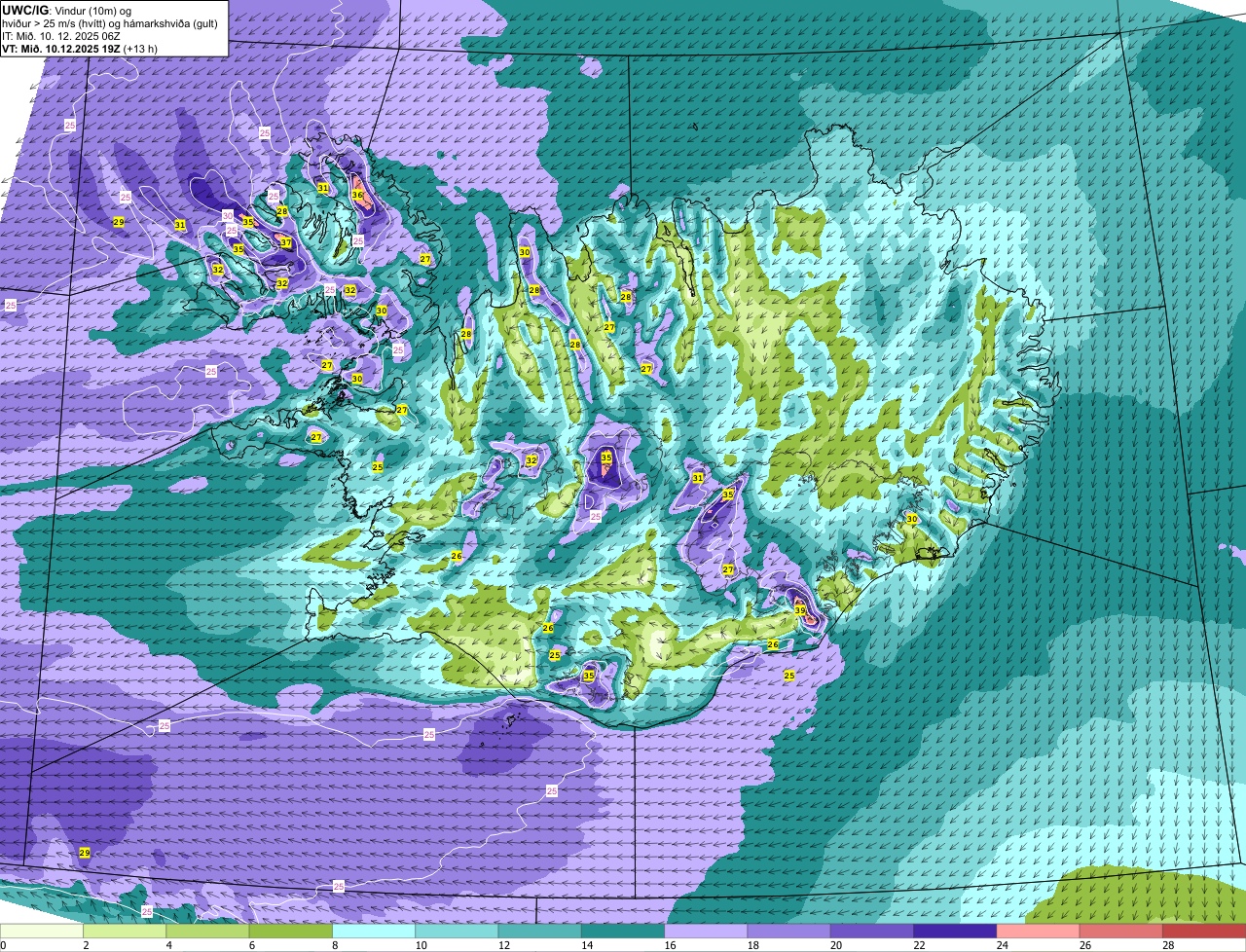Screen dimensions: 1246x952
Task: Click the 20–22 m/s purple legend swatch
Action: [x=873, y=931]
